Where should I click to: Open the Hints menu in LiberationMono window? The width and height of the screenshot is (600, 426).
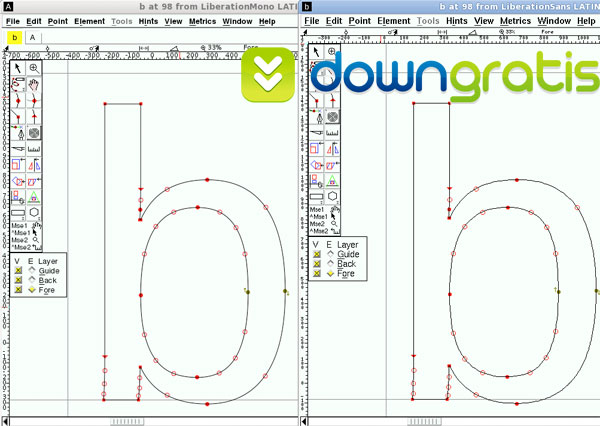[x=148, y=21]
